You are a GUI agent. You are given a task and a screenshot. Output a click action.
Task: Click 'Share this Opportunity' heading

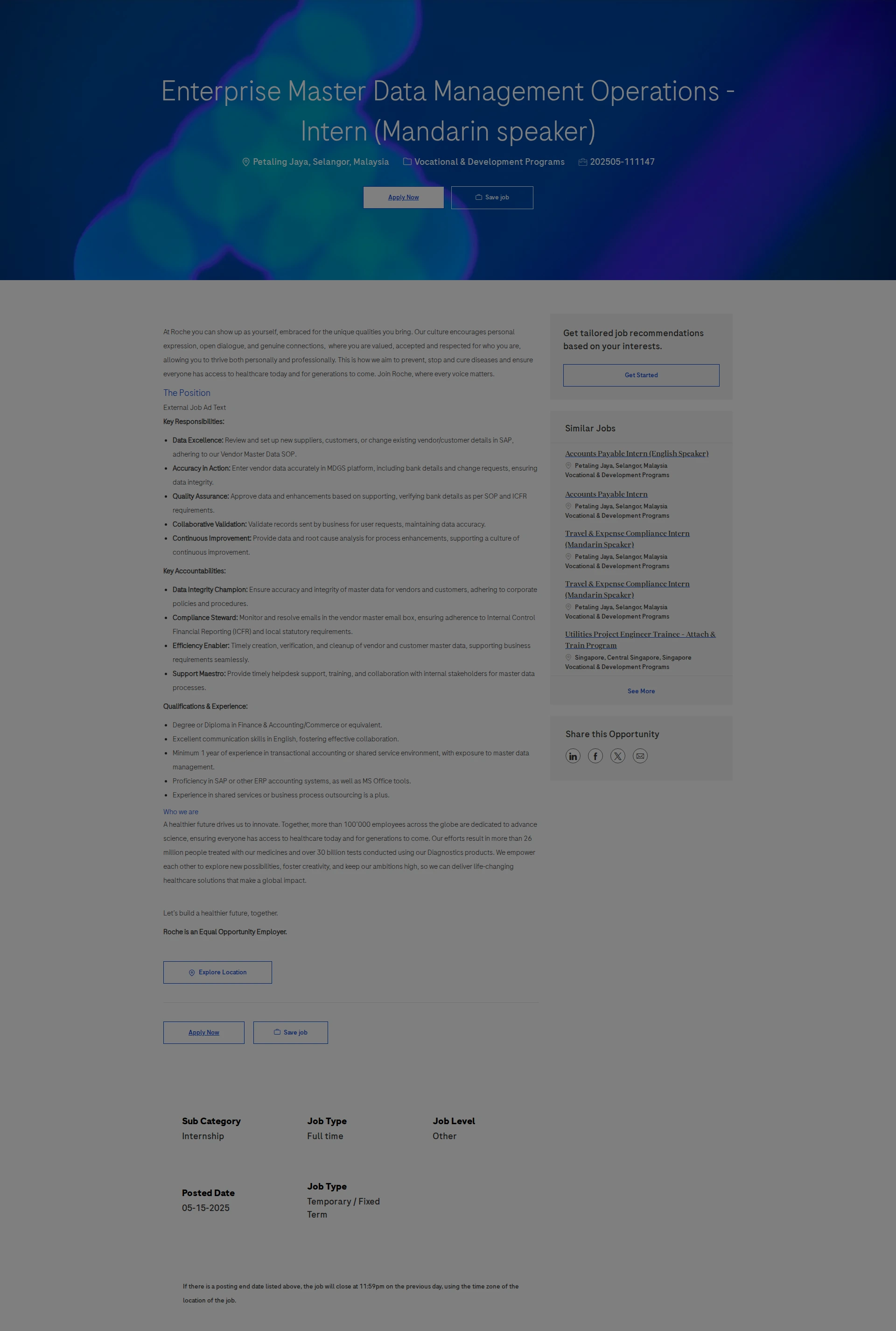[x=612, y=734]
